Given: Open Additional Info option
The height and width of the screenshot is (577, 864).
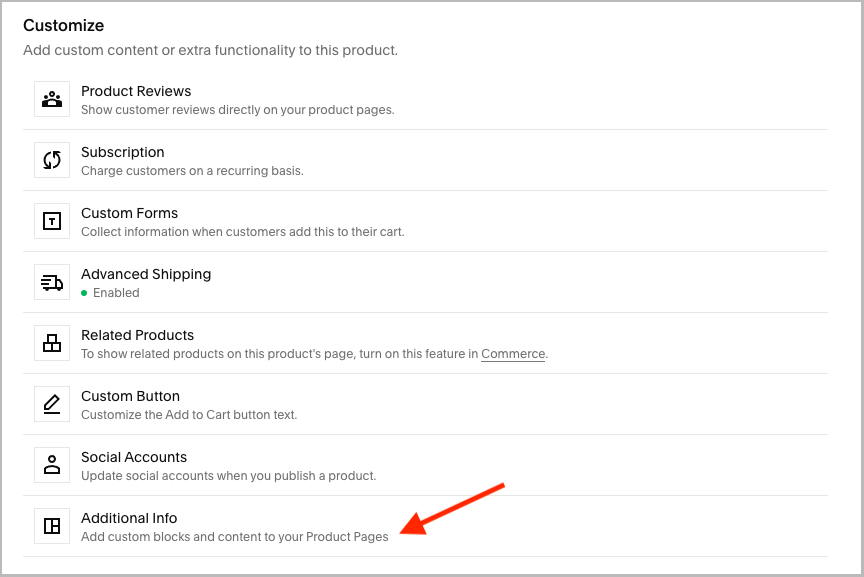Looking at the screenshot, I should (425, 526).
